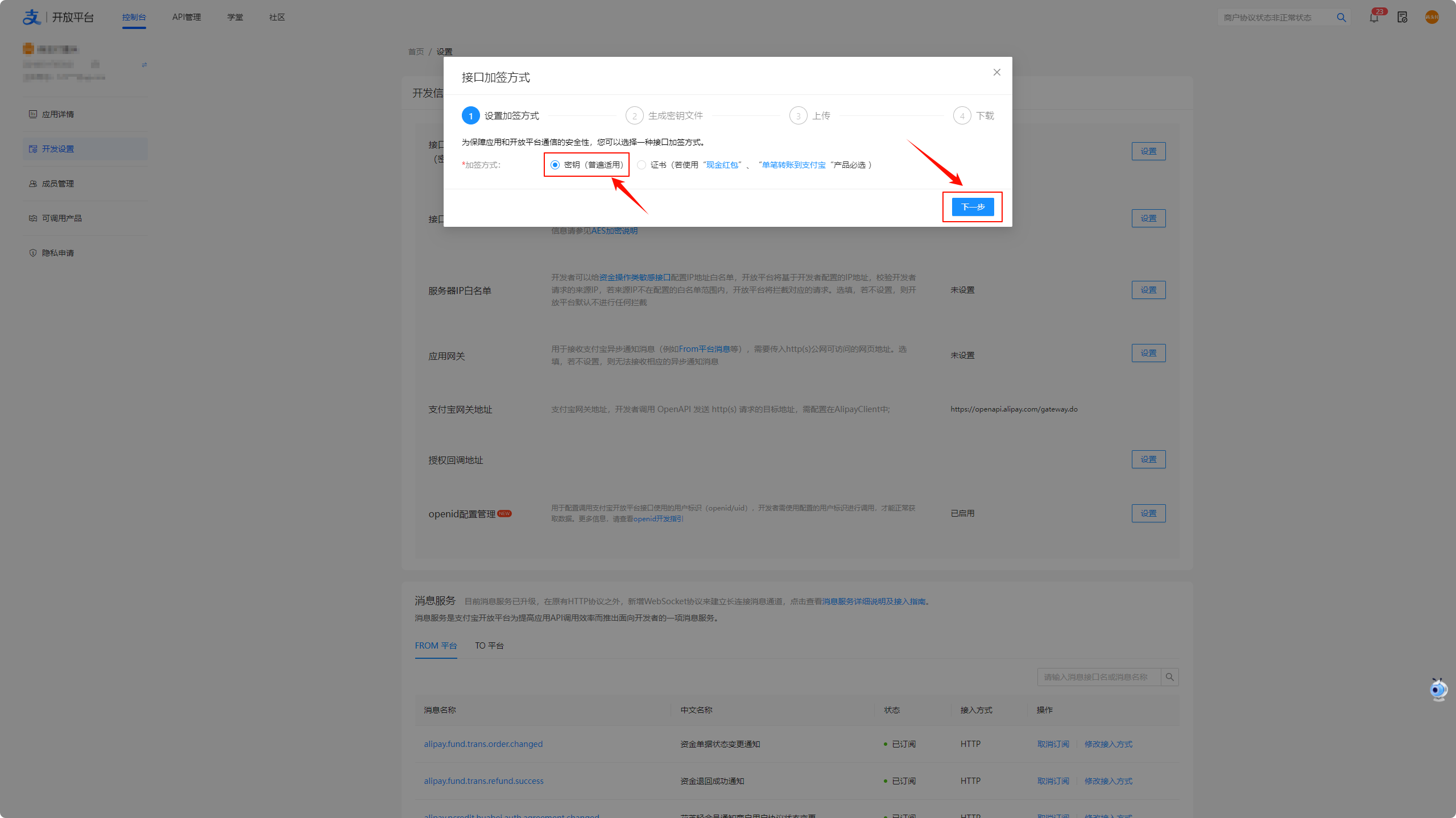Select the 证书 radio option

tap(642, 165)
